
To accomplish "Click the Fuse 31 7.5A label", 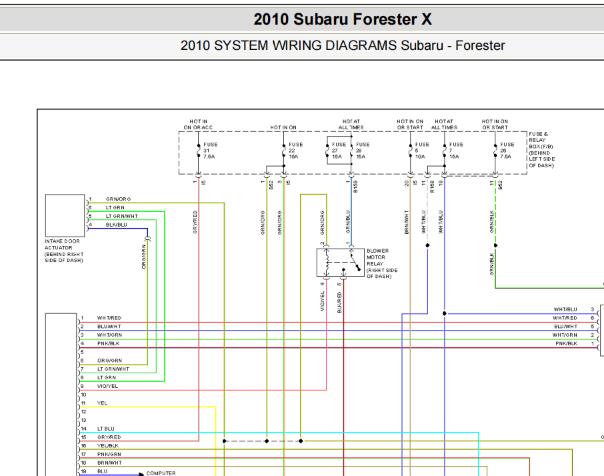I will pyautogui.click(x=210, y=151).
